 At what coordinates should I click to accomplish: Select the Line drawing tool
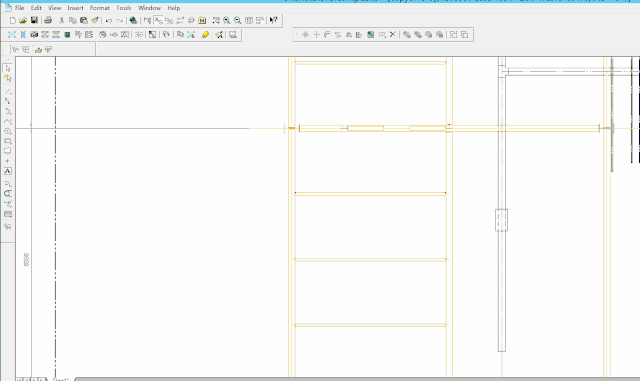click(x=8, y=91)
